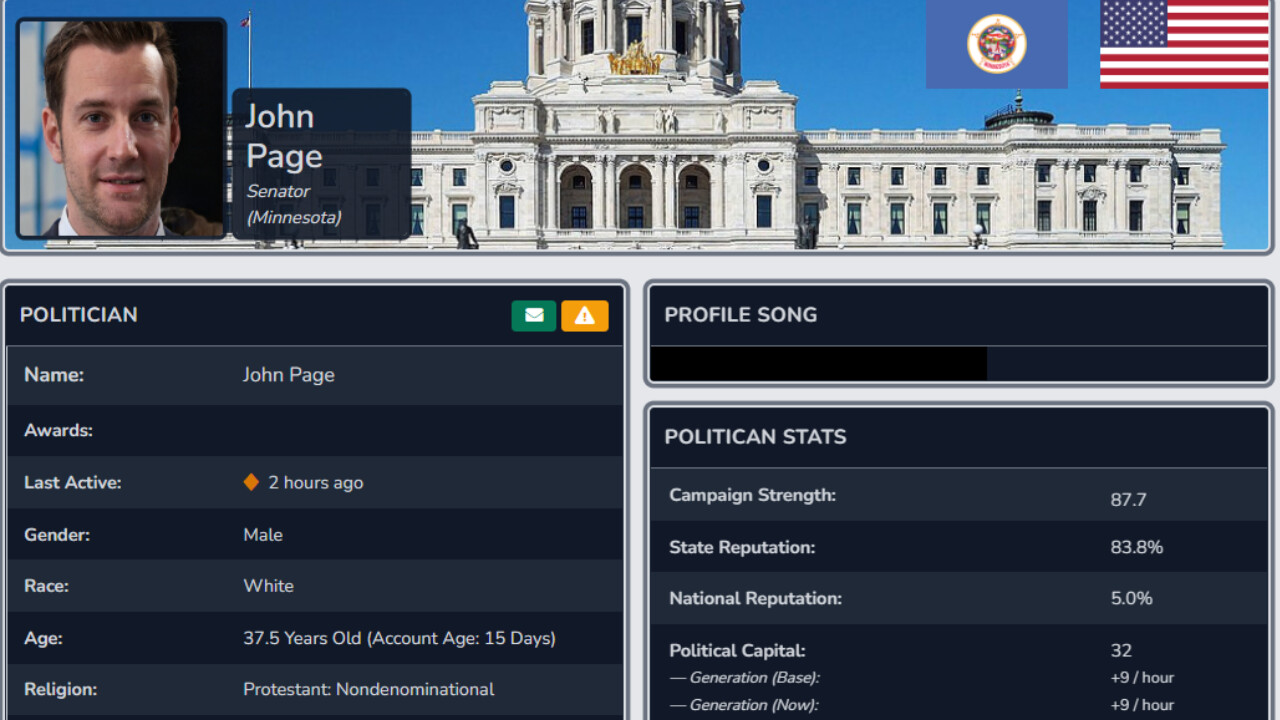The image size is (1280, 720).
Task: Report John Page using the warning triangle icon
Action: (x=585, y=315)
